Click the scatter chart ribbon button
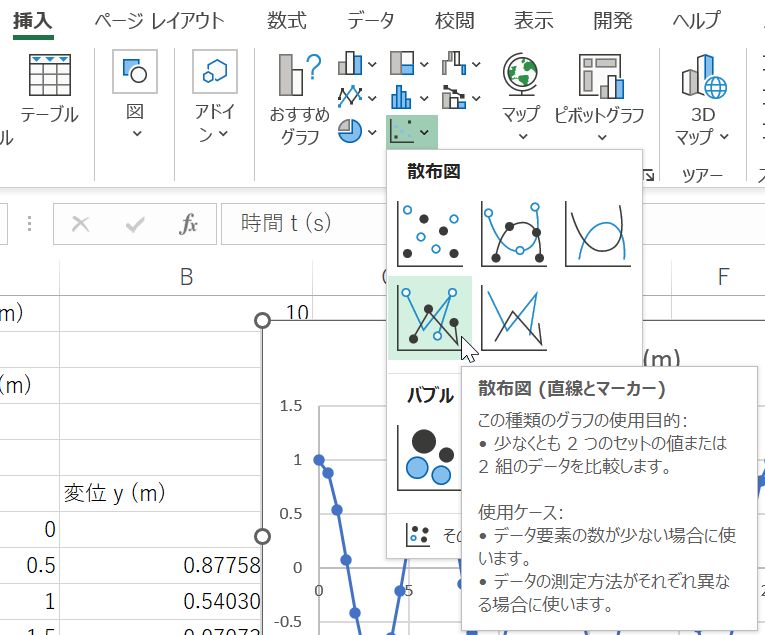 [411, 132]
